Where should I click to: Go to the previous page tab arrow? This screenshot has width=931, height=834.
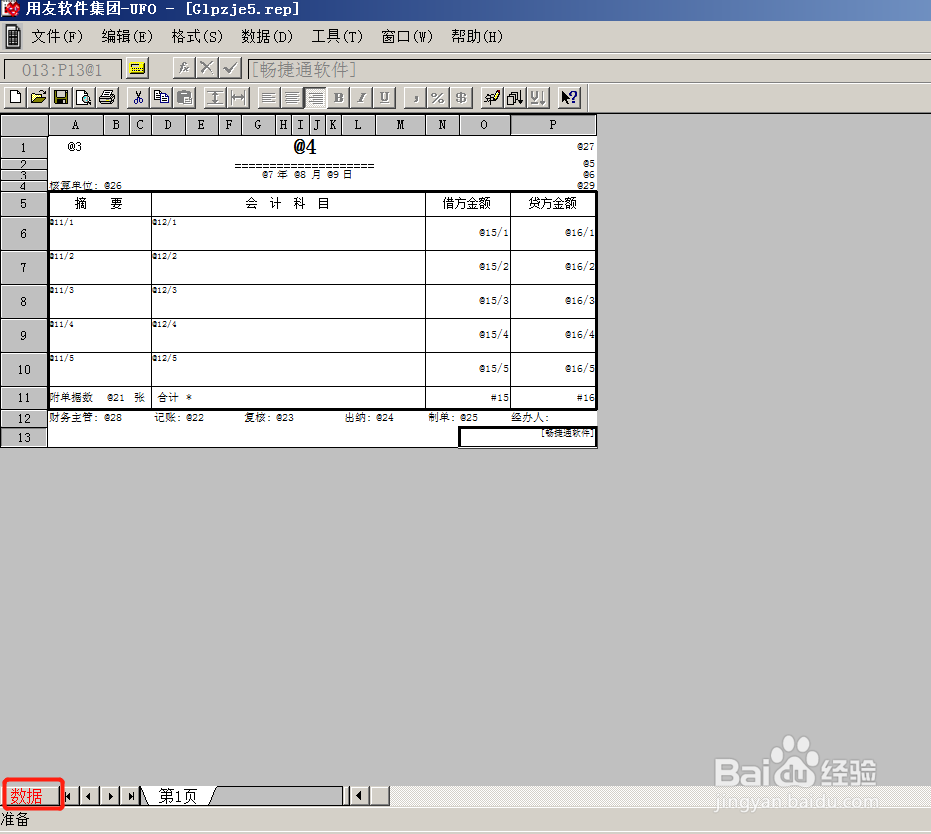pos(89,796)
